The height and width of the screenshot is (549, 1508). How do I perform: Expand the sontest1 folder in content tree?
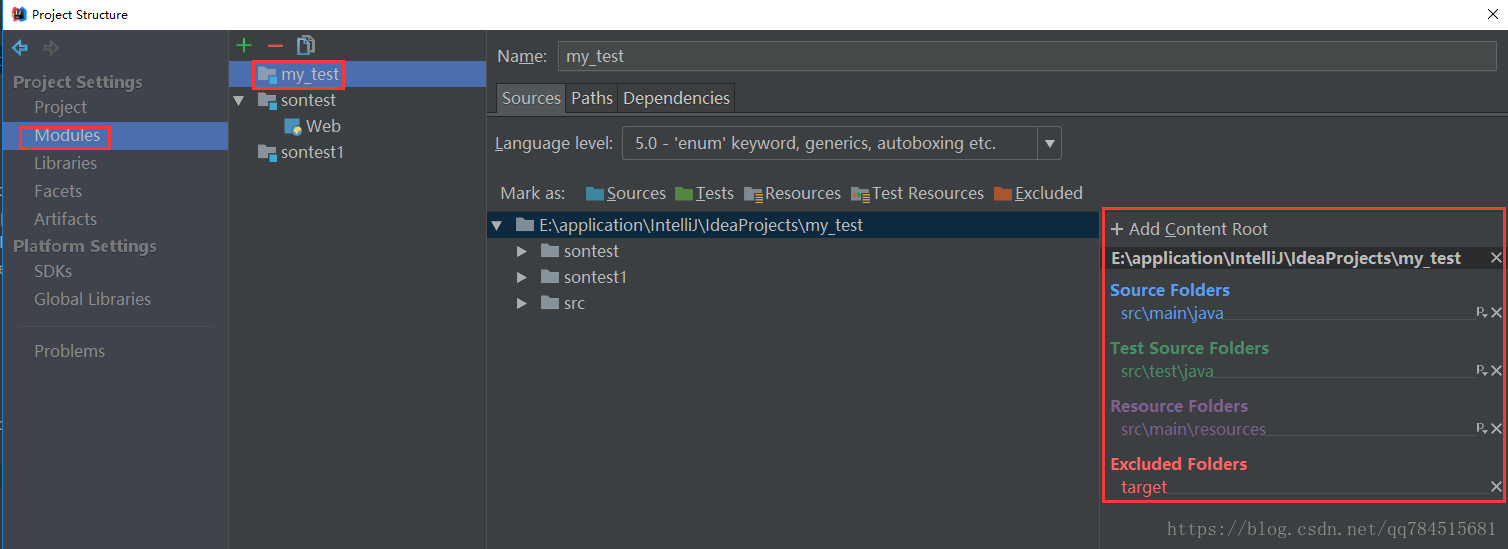click(x=521, y=277)
